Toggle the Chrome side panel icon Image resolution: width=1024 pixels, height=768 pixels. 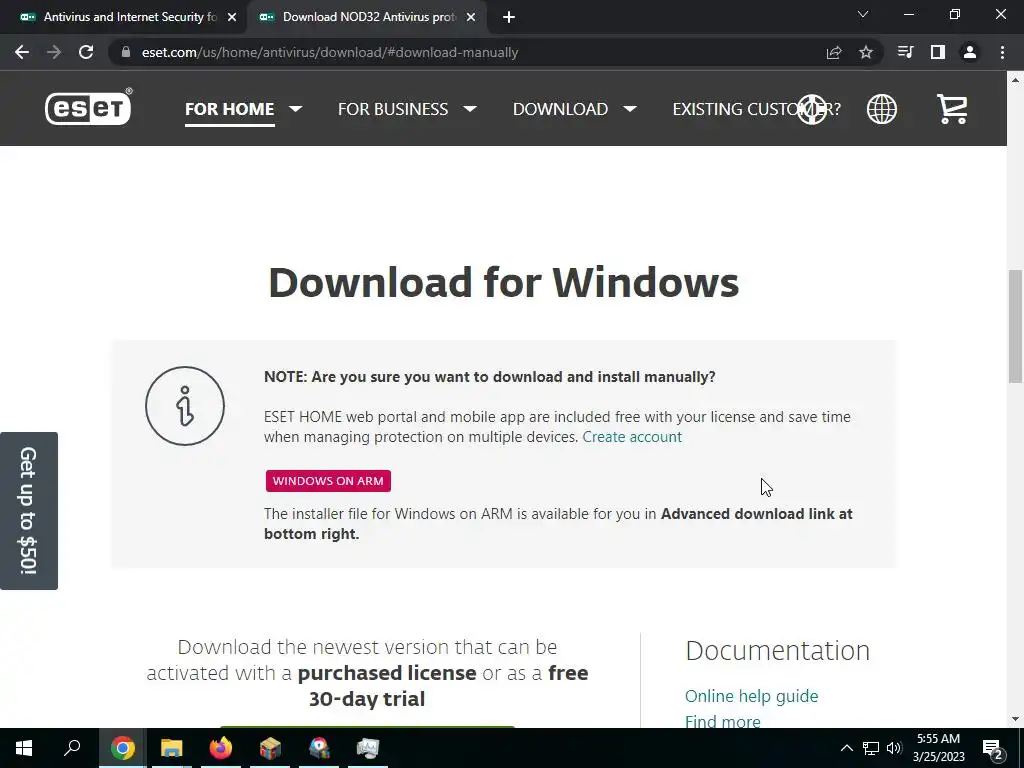(x=938, y=52)
